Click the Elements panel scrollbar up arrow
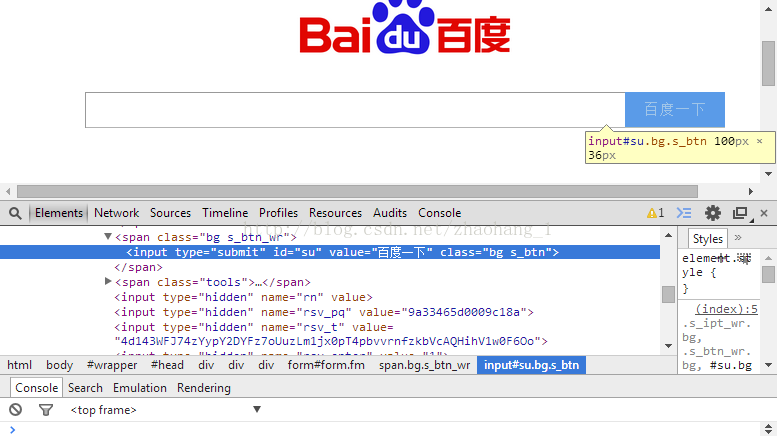The image size is (777, 436). coord(668,235)
